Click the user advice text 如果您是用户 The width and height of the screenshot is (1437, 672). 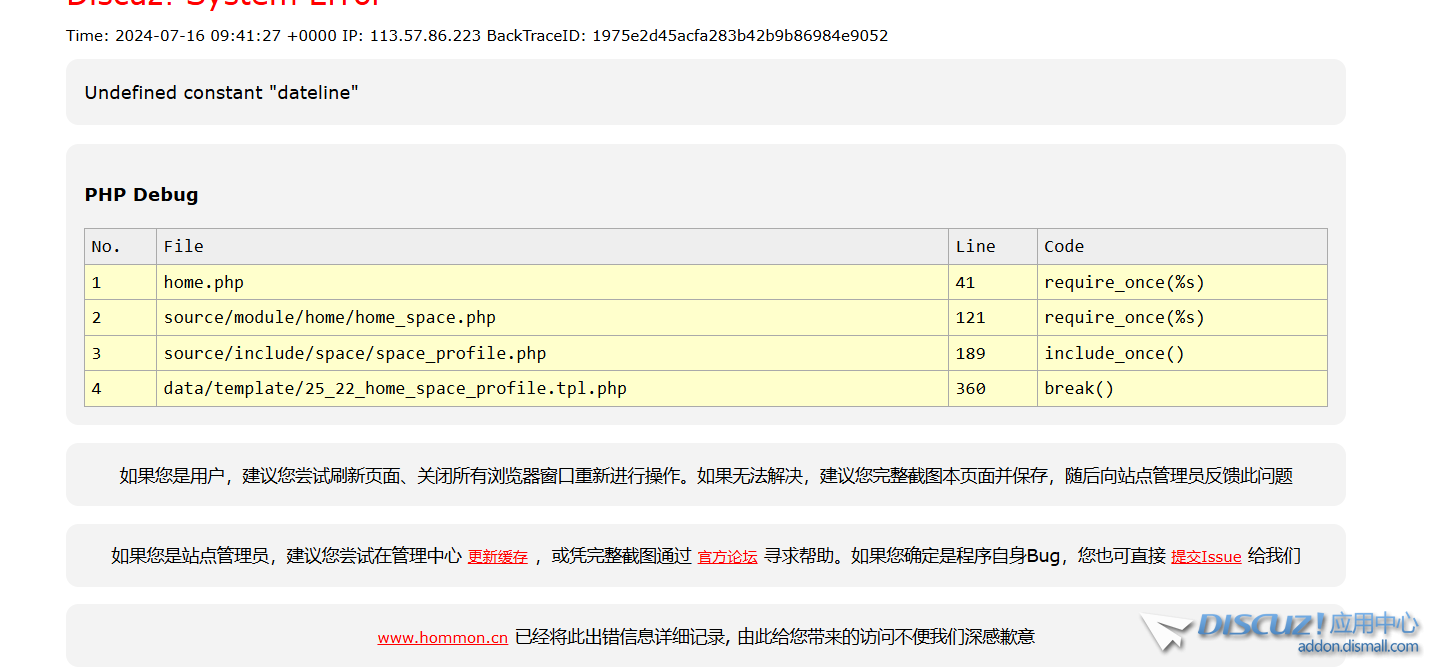coord(706,476)
